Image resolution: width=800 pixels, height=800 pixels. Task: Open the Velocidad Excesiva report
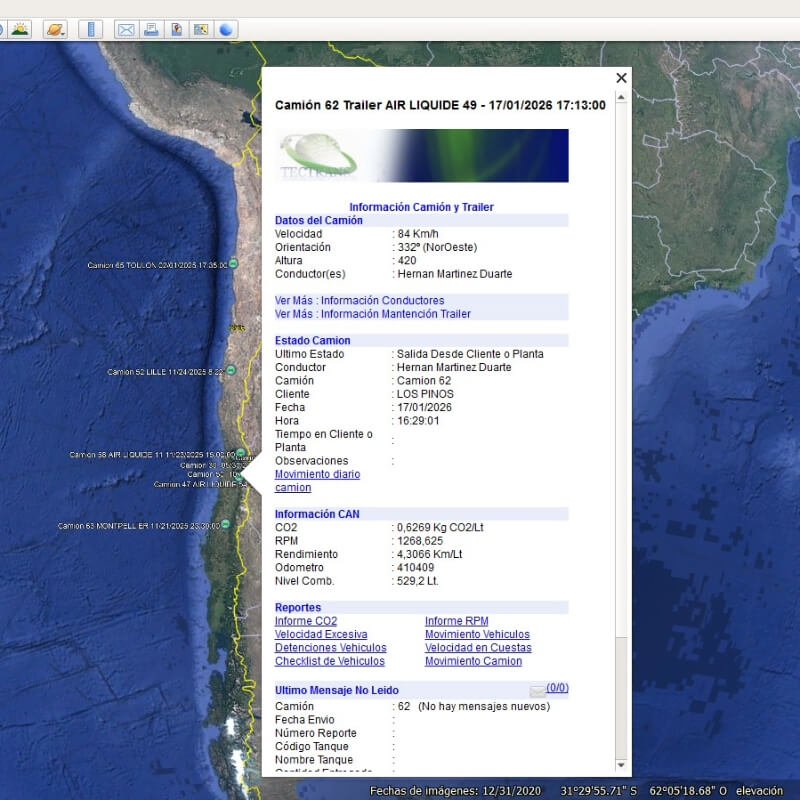[321, 635]
